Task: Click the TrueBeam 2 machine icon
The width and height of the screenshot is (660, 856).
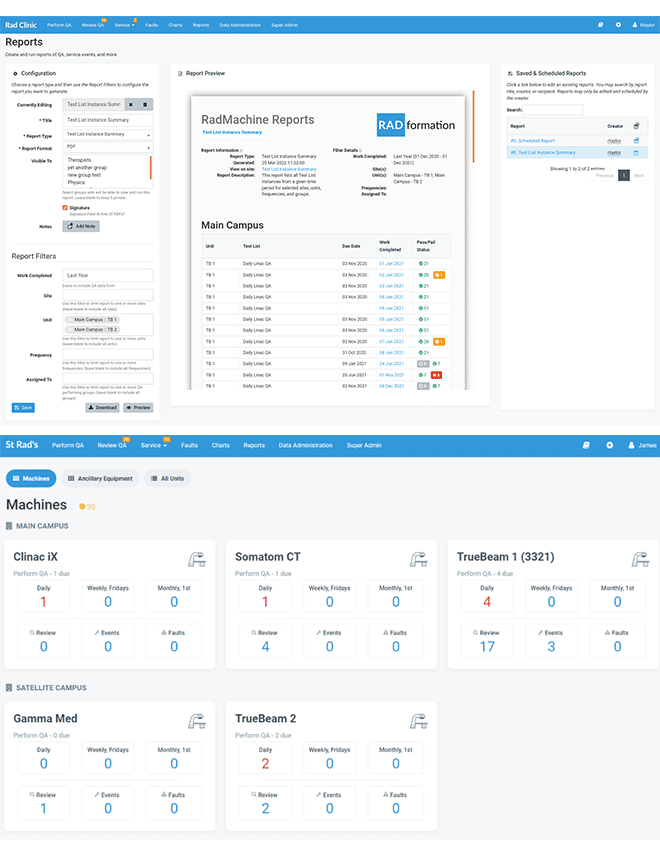Action: coord(418,720)
